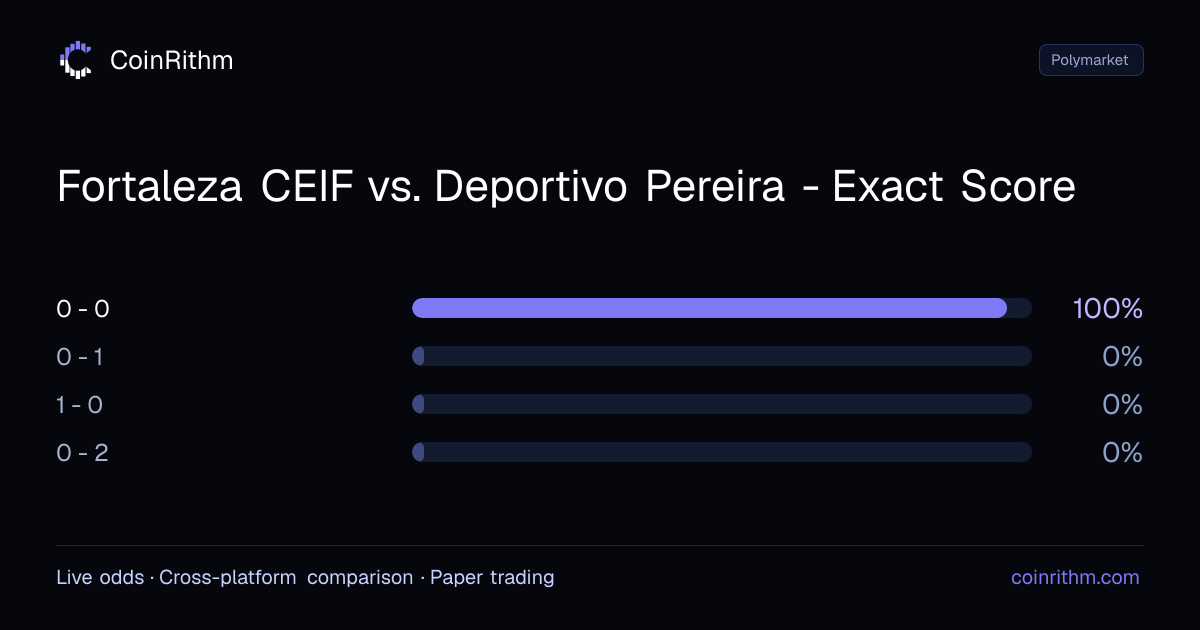Click the 100% odds value

click(x=1107, y=308)
